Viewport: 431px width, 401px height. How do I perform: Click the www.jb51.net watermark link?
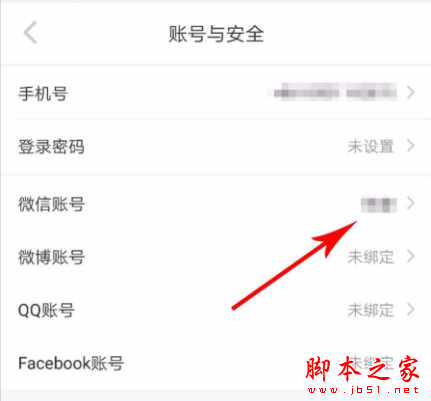363,390
